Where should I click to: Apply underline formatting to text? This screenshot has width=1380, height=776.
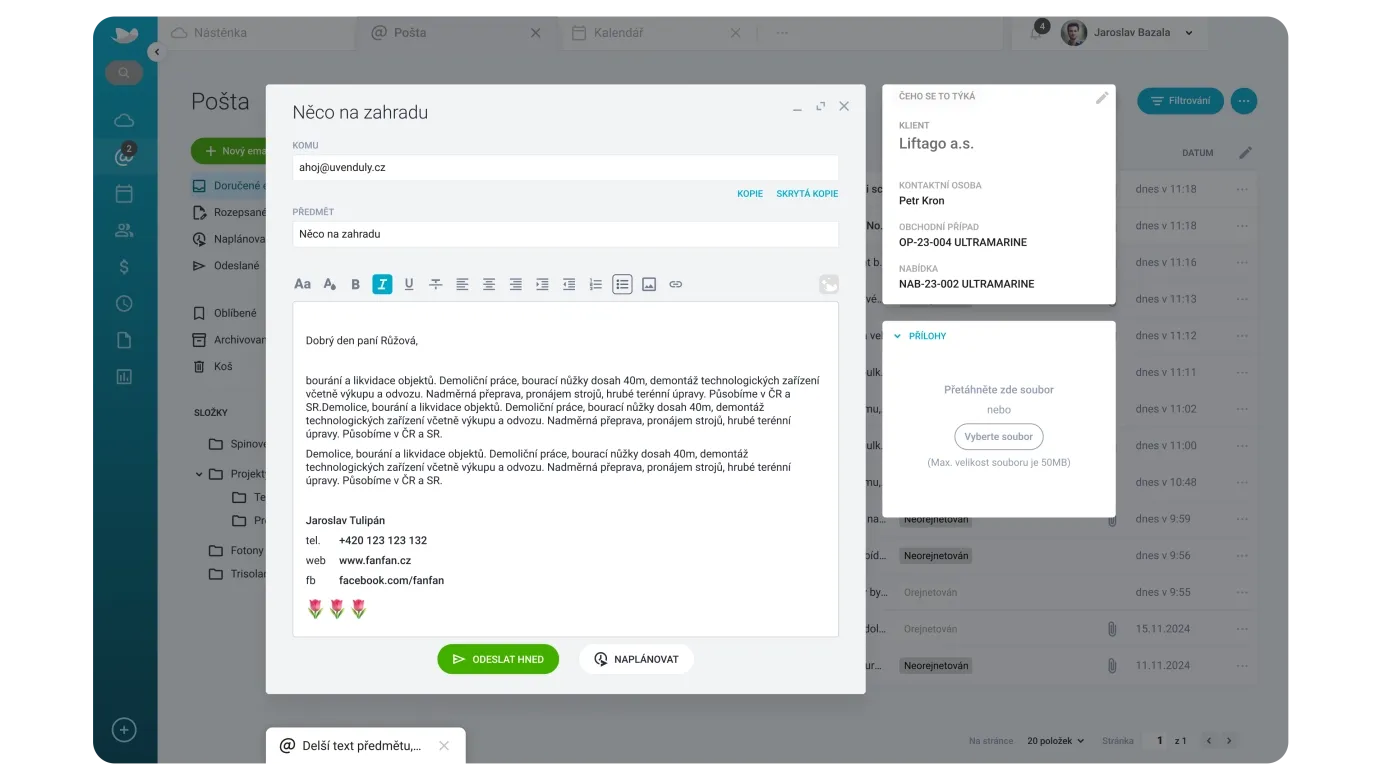click(x=409, y=284)
